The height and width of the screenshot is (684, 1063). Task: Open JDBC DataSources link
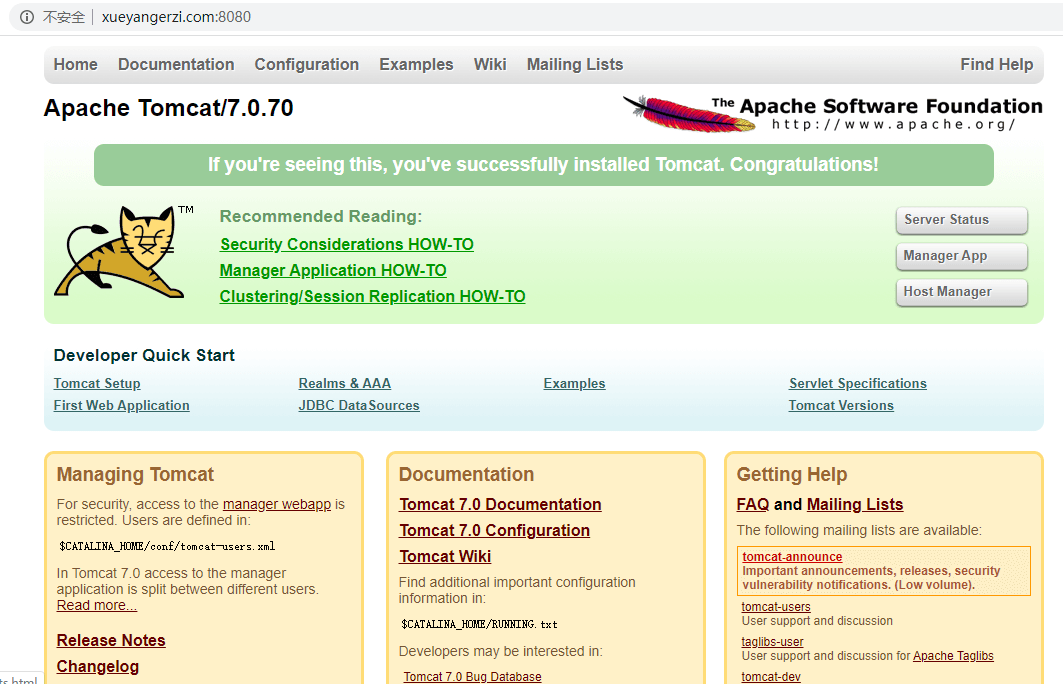pos(359,405)
